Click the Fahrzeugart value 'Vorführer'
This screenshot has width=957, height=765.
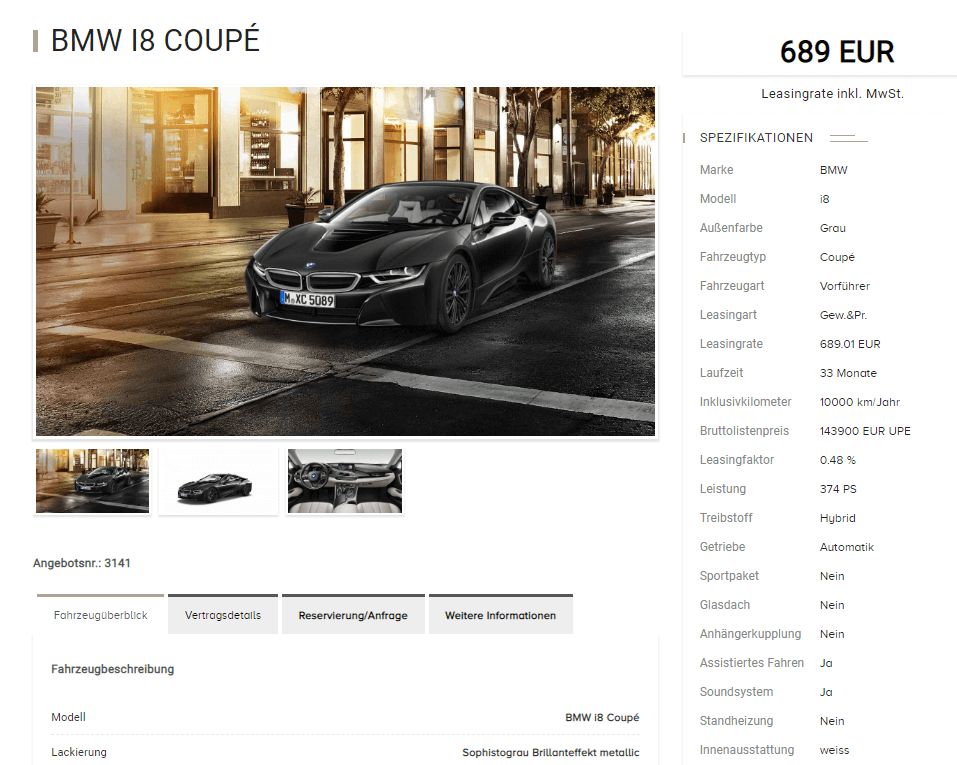[845, 286]
